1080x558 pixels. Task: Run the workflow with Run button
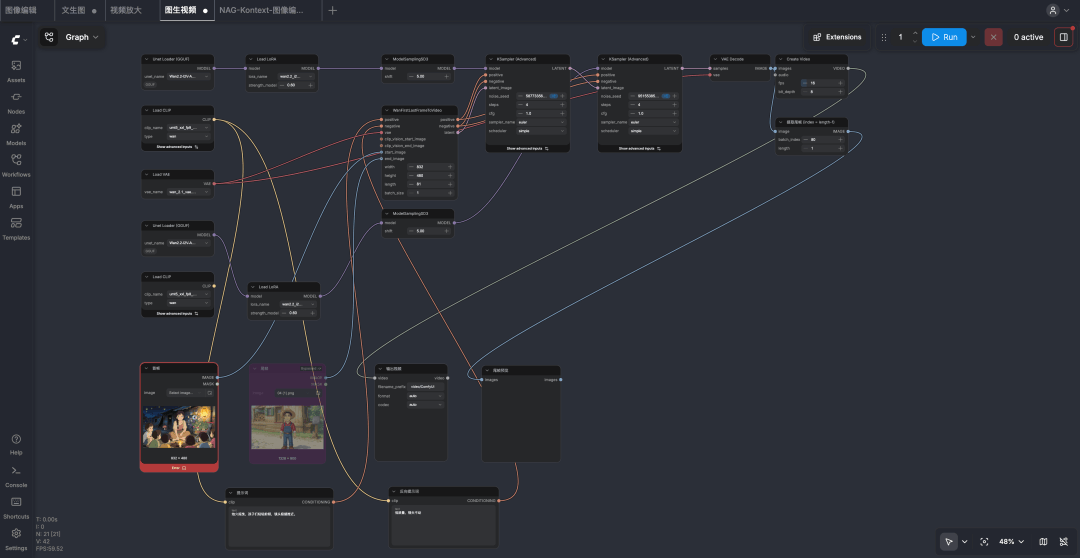pyautogui.click(x=944, y=37)
